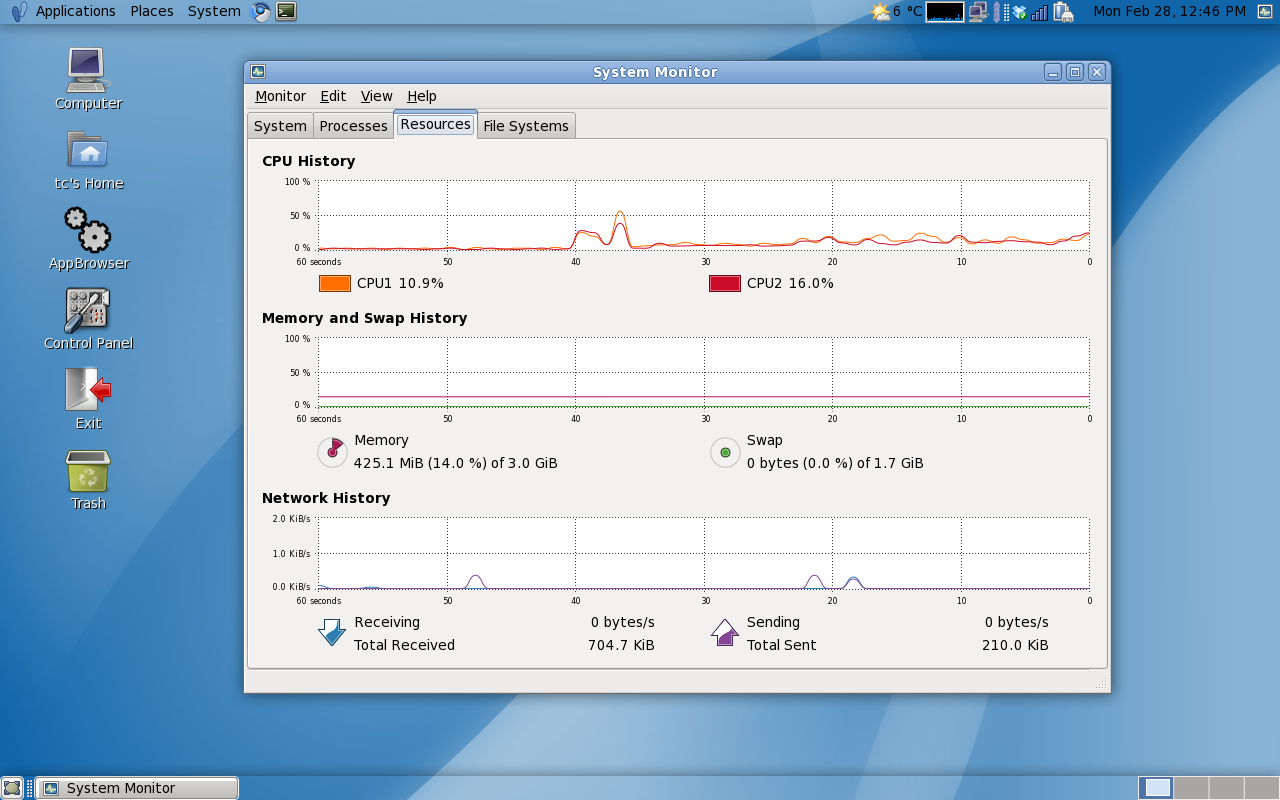Screen dimensions: 1280x800
Task: Open the terminal launcher in the top panel
Action: 286,12
